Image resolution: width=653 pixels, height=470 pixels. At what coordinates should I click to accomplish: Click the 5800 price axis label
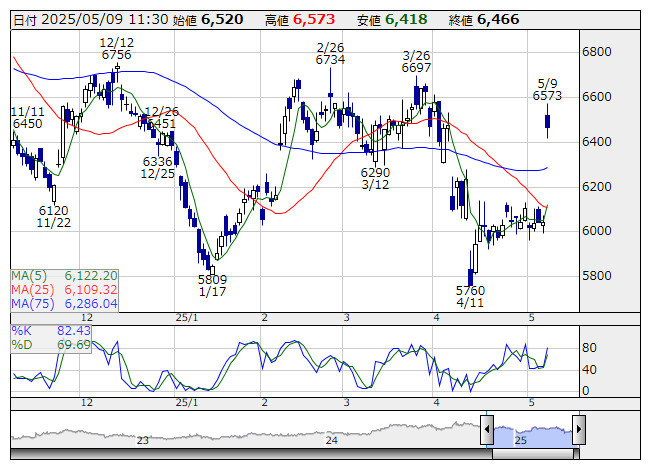597,276
